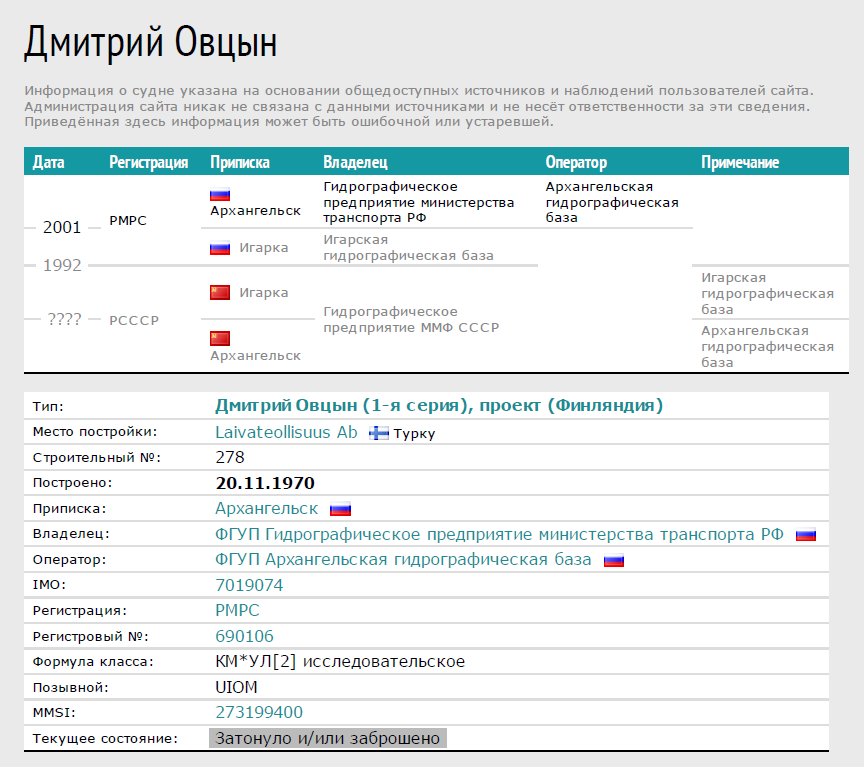The height and width of the screenshot is (767, 864).
Task: Open the ship type link Дмитрий Овцын (1-я серия)
Action: pos(439,406)
